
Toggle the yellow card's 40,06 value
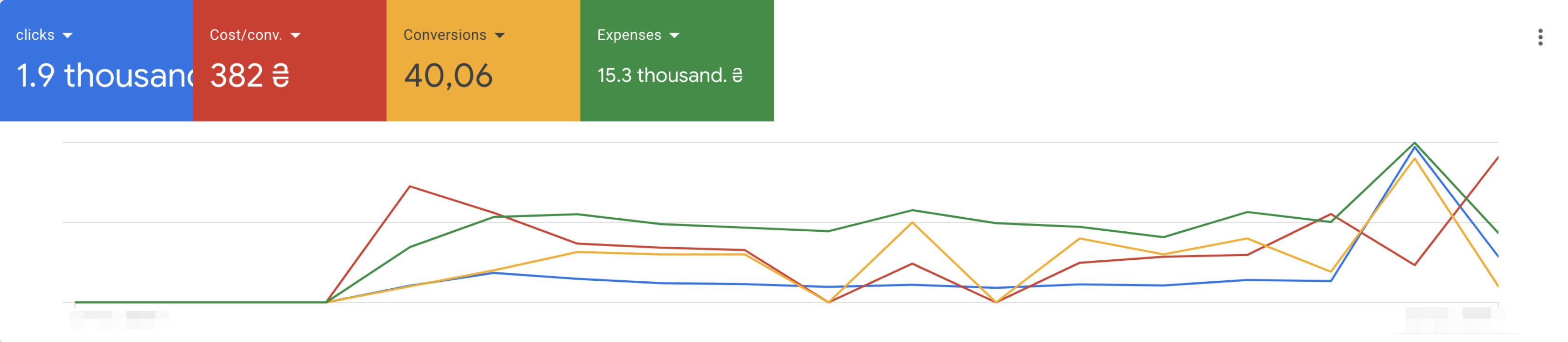[448, 76]
